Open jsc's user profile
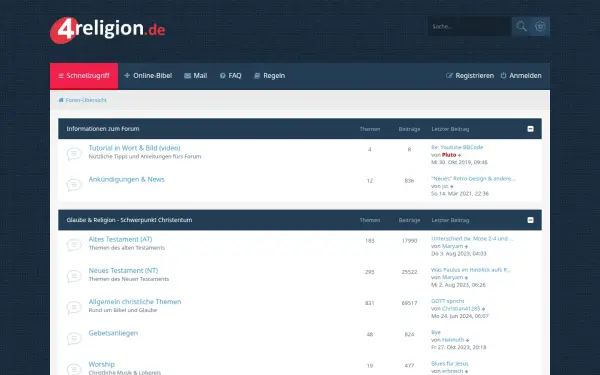This screenshot has height=375, width=600. (445, 186)
